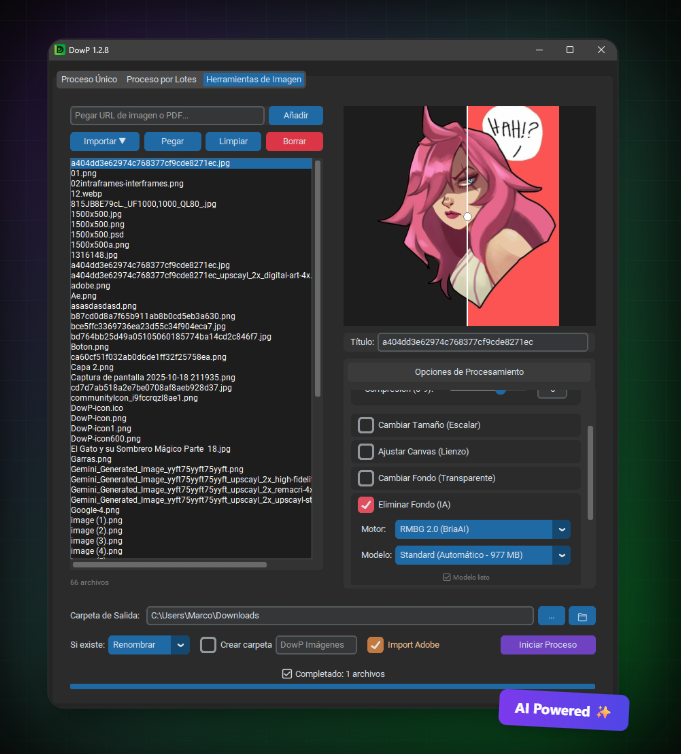Switch to Proceso por Lotes tab

(161, 79)
